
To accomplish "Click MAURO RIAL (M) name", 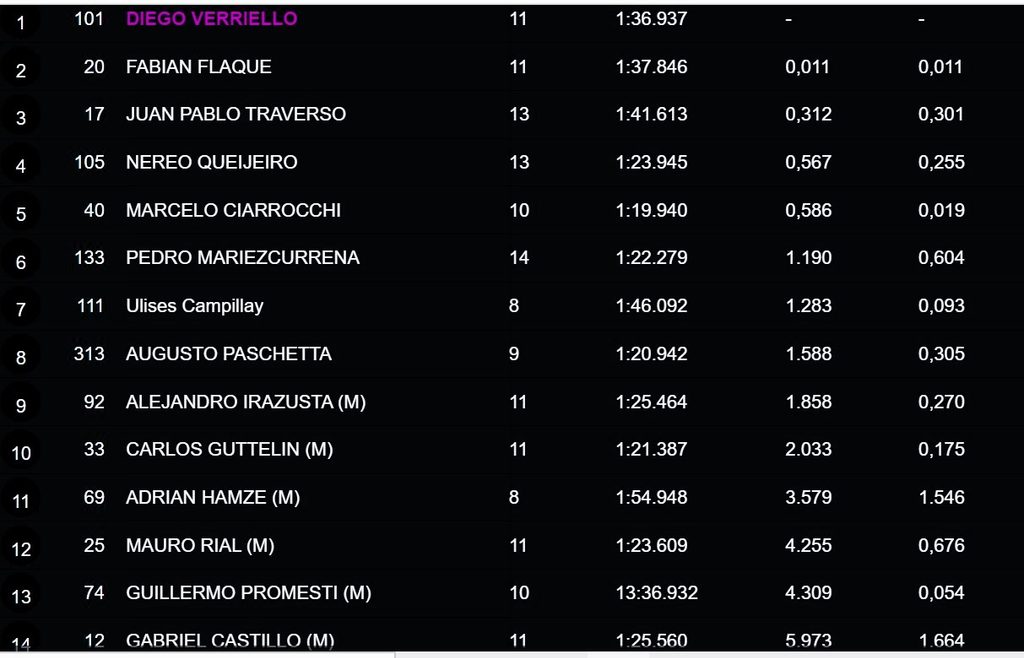I will (200, 545).
